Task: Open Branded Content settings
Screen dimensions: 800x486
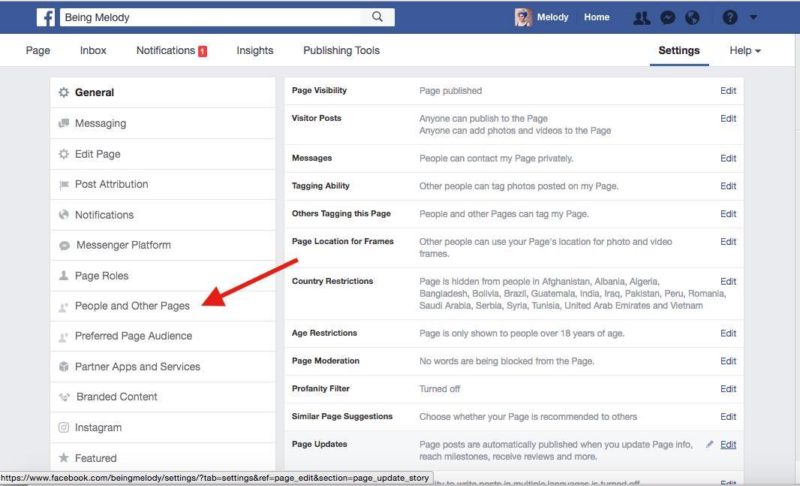Action: coord(163,397)
